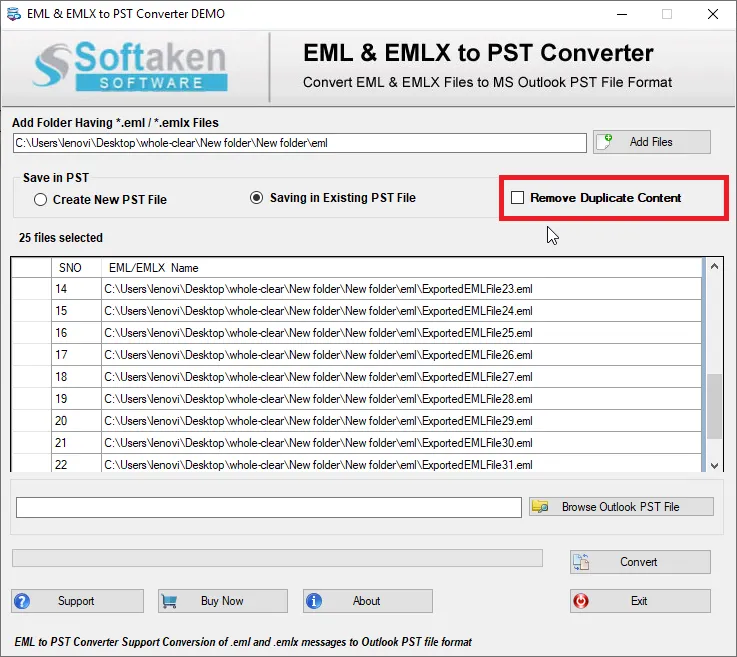Click the file list scrollbar thumb
737x657 pixels.
click(x=714, y=407)
